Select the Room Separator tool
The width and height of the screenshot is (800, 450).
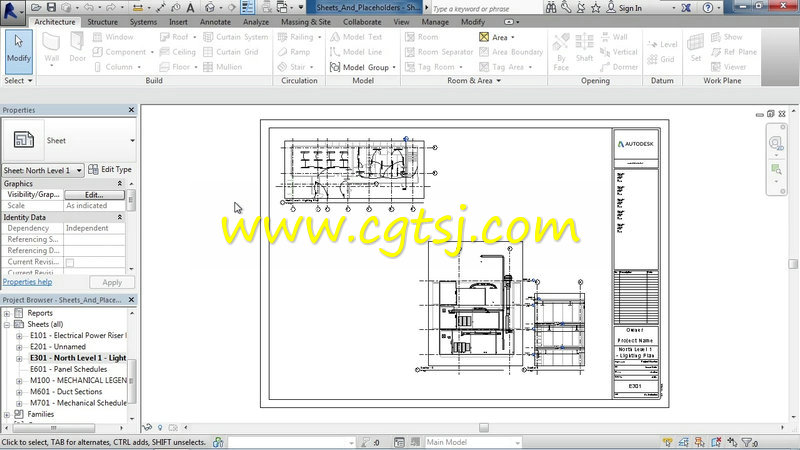[x=439, y=52]
